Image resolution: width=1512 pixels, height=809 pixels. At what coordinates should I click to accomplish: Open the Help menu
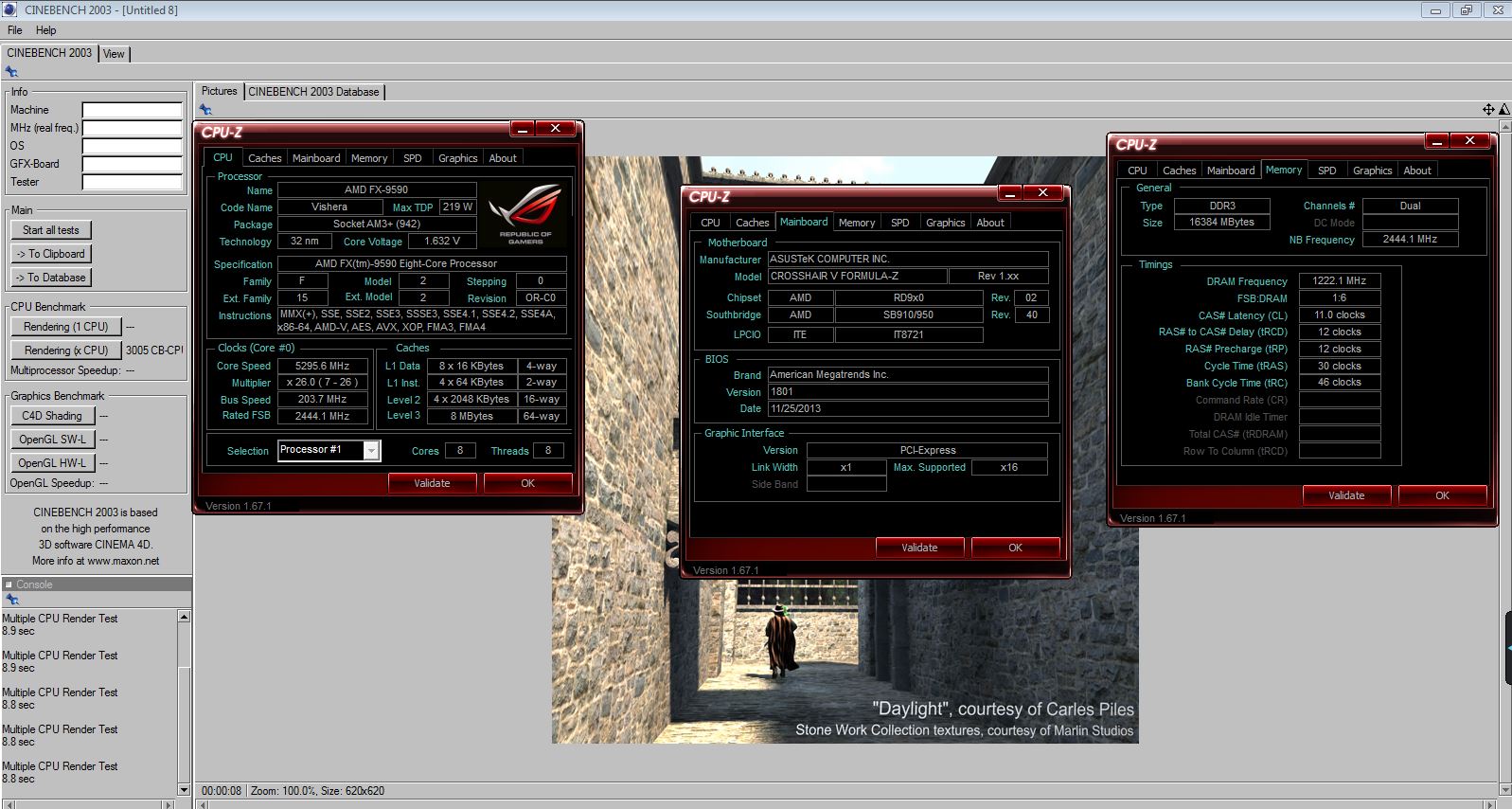pos(45,30)
